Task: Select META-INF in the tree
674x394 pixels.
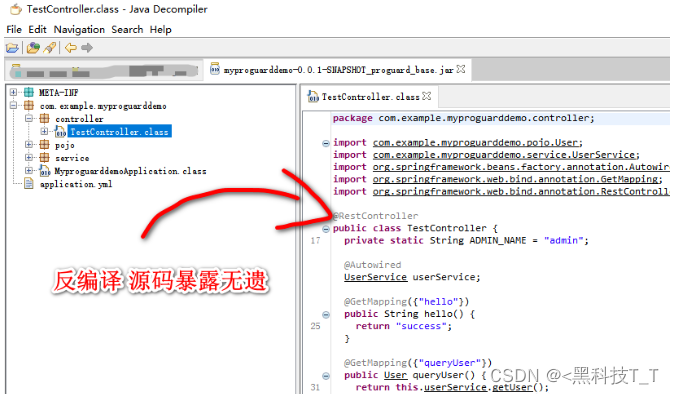Action: [58, 92]
